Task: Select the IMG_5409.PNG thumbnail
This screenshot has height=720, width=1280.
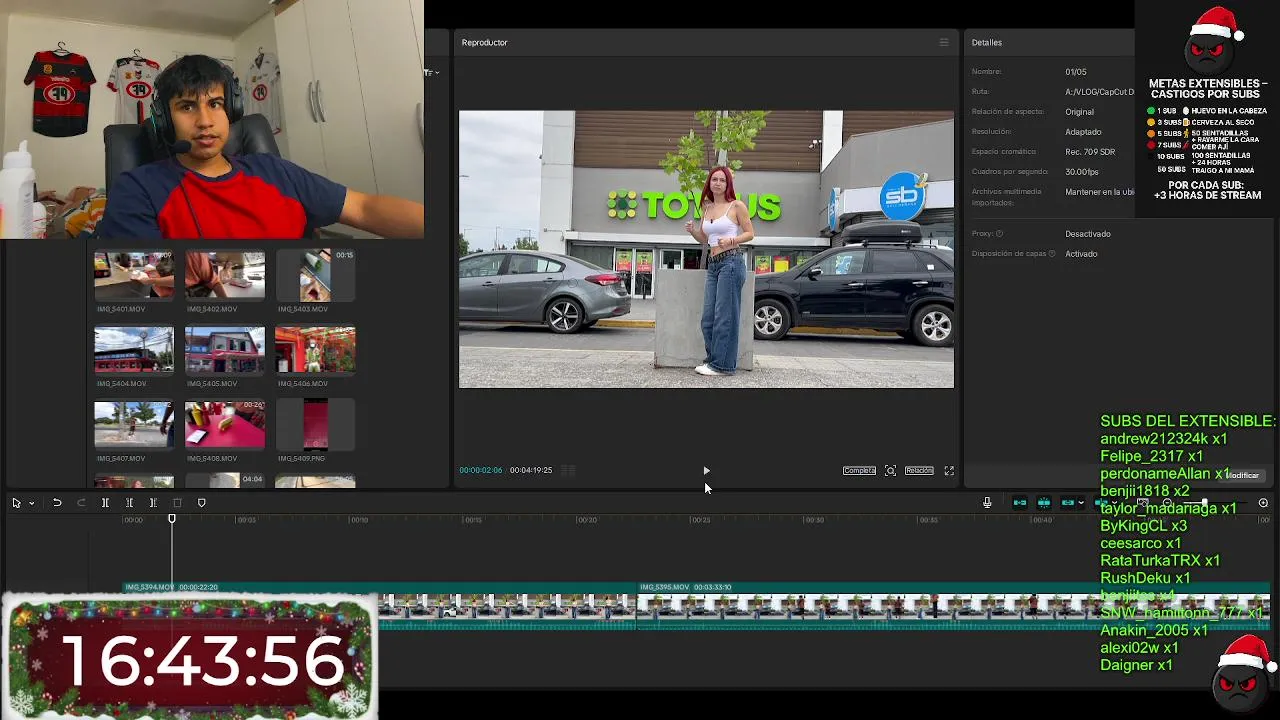Action: pos(315,425)
